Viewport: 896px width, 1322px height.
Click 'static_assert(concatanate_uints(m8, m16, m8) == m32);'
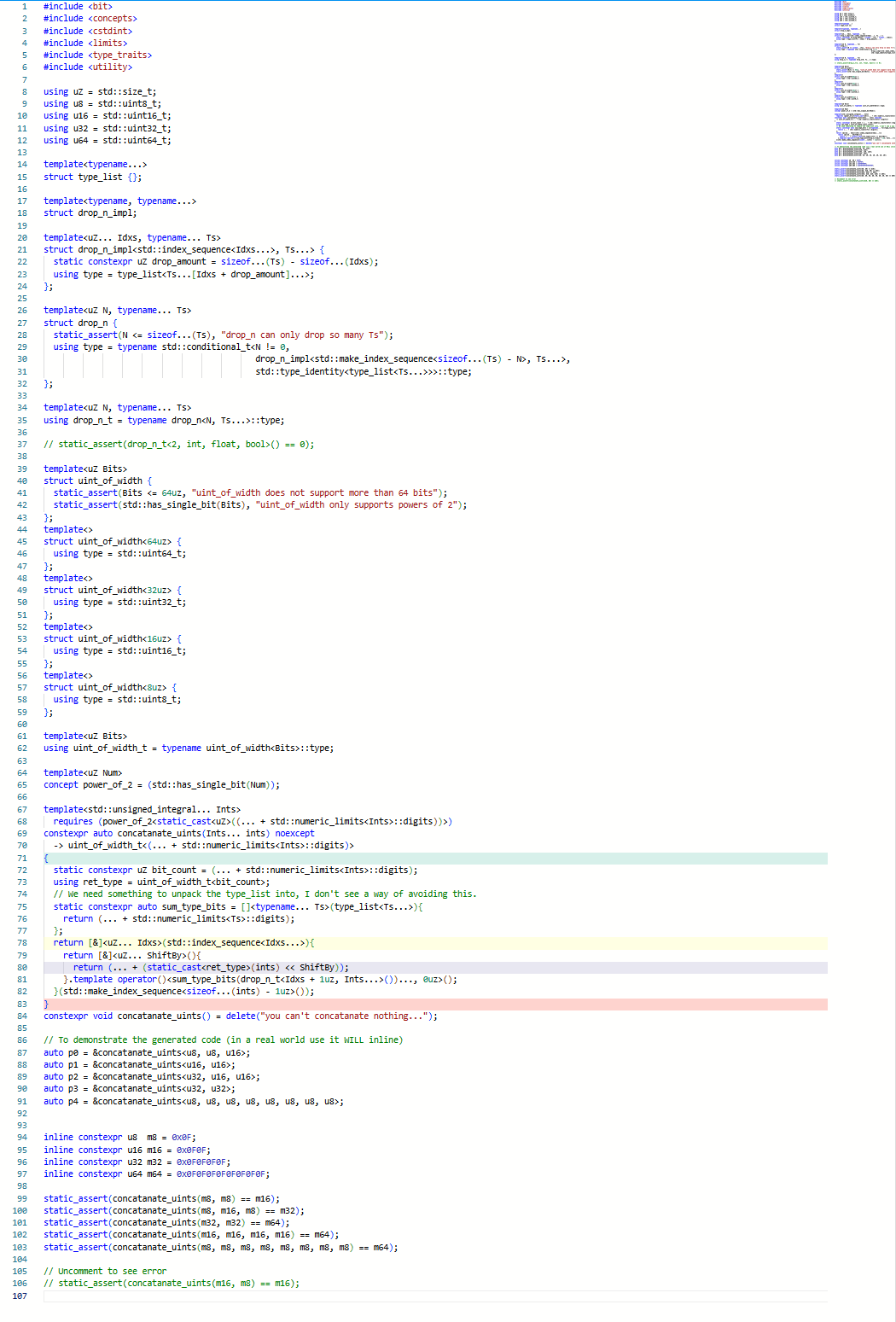174,1211
